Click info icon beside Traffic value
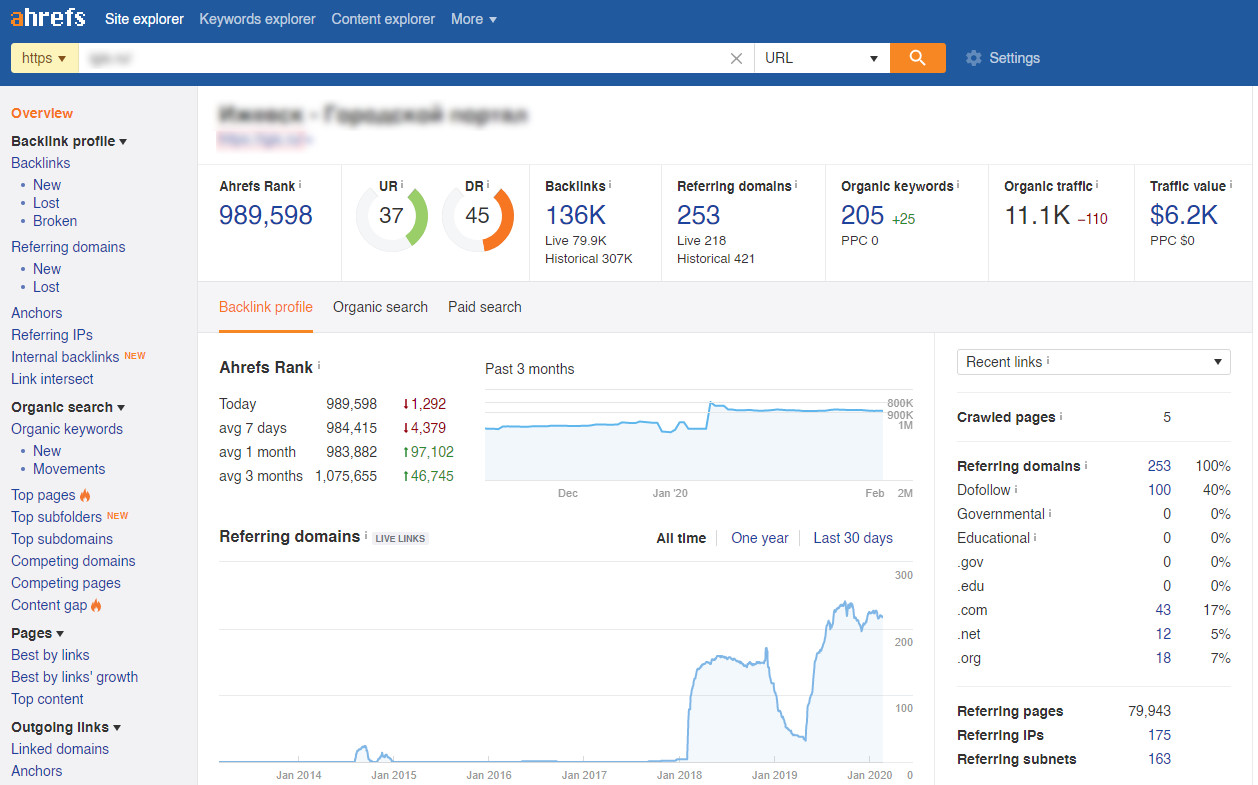This screenshot has height=785, width=1258. [x=1231, y=185]
